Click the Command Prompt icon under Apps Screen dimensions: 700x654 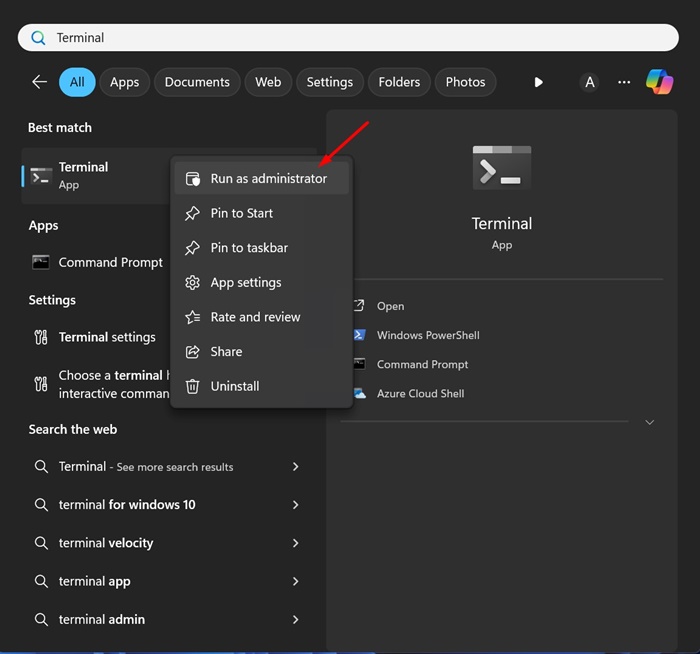pos(41,262)
